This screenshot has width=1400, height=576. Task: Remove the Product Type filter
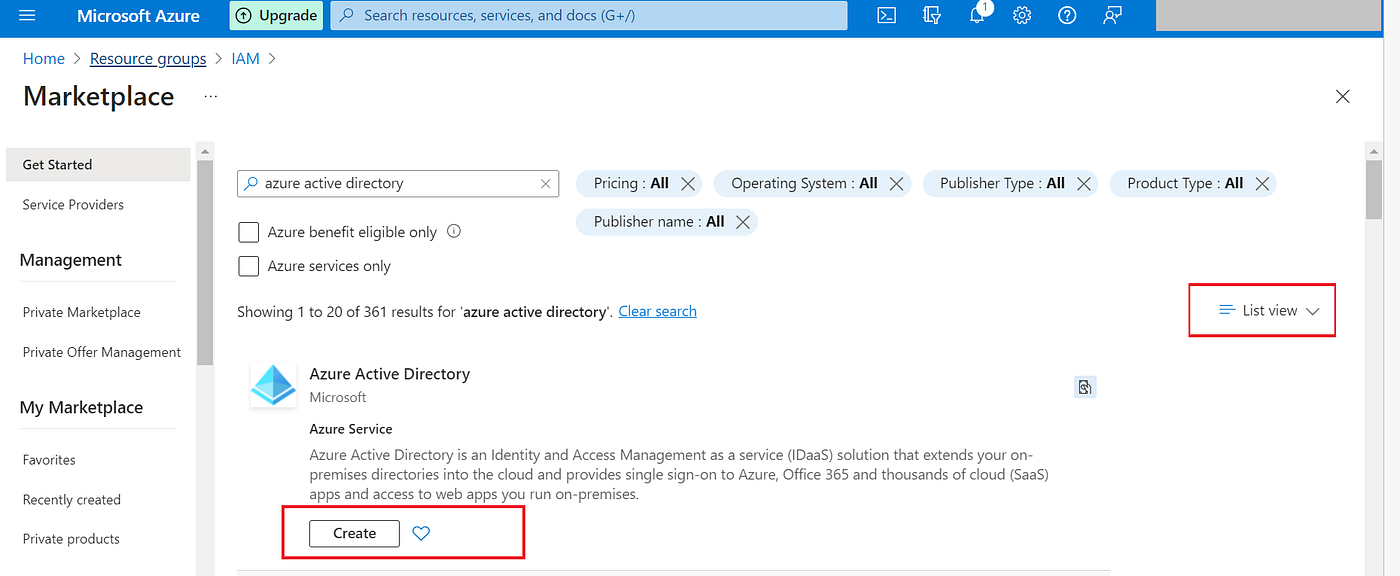(x=1262, y=184)
